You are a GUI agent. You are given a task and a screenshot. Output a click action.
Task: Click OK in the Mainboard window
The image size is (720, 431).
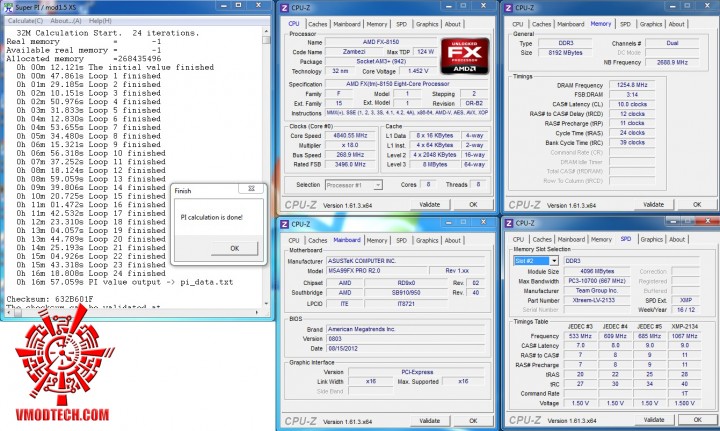[x=473, y=421]
